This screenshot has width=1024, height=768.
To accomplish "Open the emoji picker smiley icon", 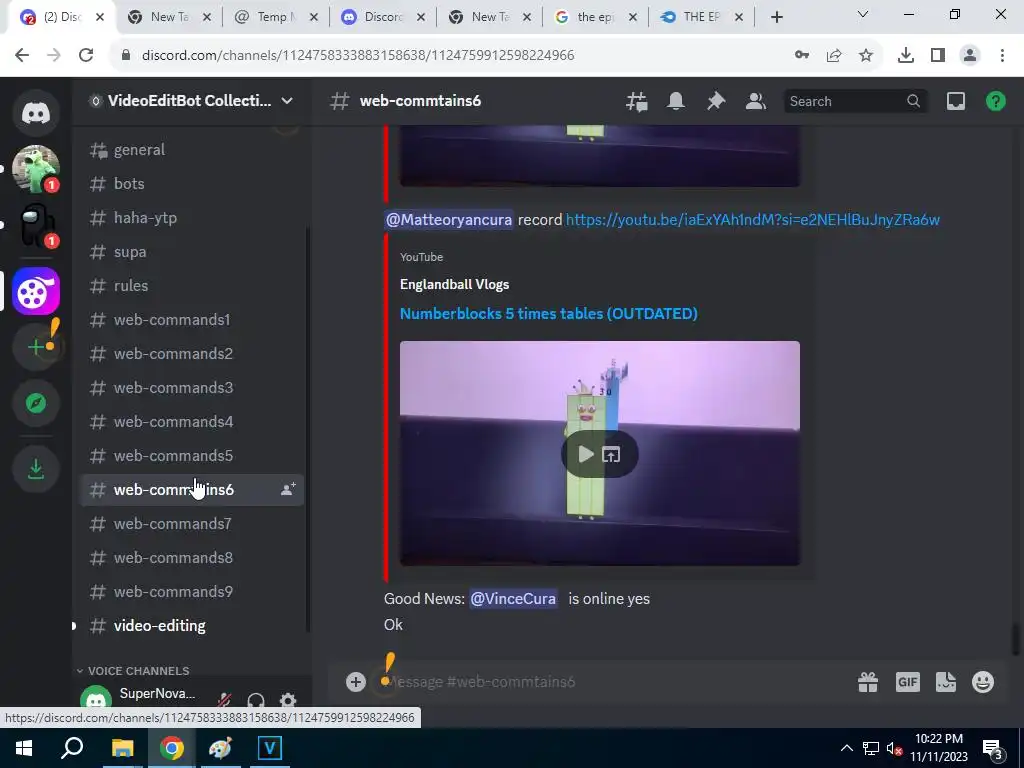I will click(983, 682).
